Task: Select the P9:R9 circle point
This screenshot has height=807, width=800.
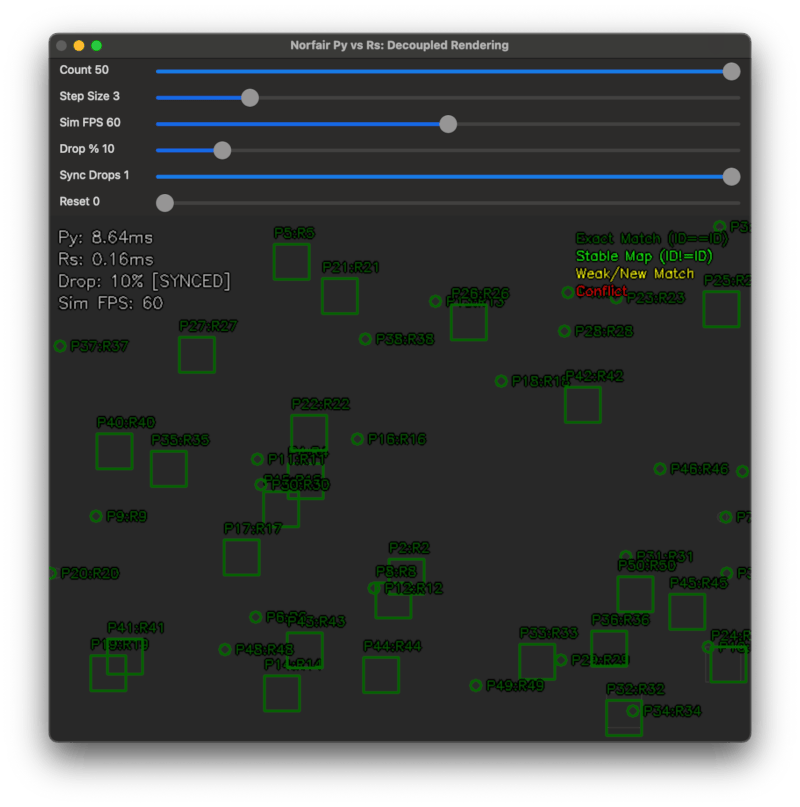Action: pos(96,516)
